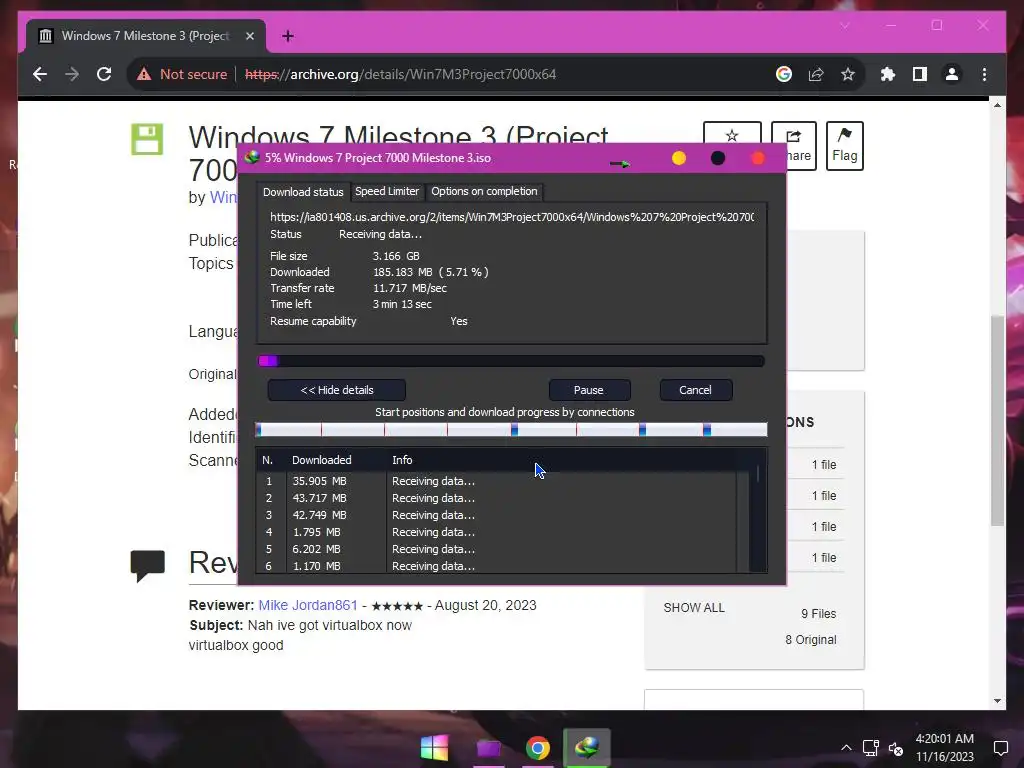Open Chrome three-dot menu

(984, 74)
